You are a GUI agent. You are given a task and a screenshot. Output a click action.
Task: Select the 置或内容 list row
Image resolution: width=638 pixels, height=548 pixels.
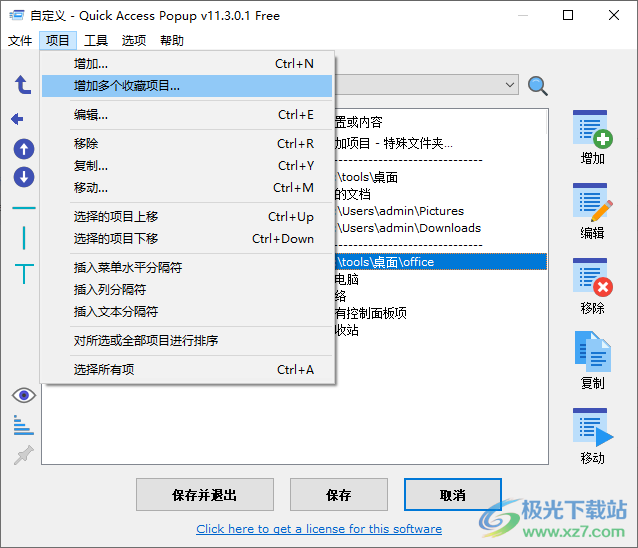click(441, 122)
